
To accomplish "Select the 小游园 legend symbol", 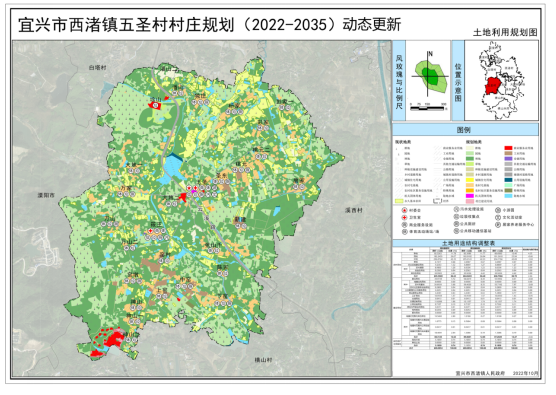I will point(498,210).
